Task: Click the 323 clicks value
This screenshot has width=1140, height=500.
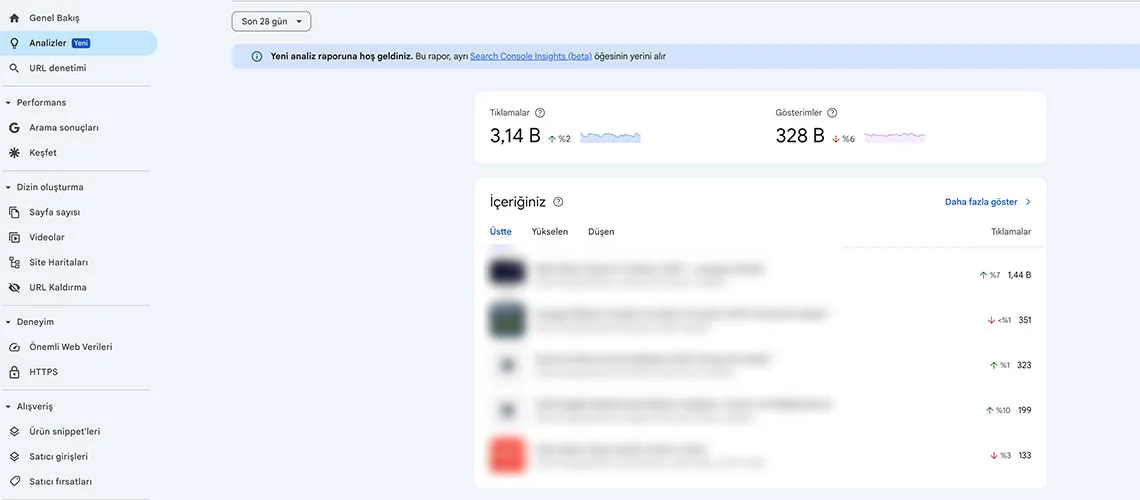Action: [x=1024, y=366]
